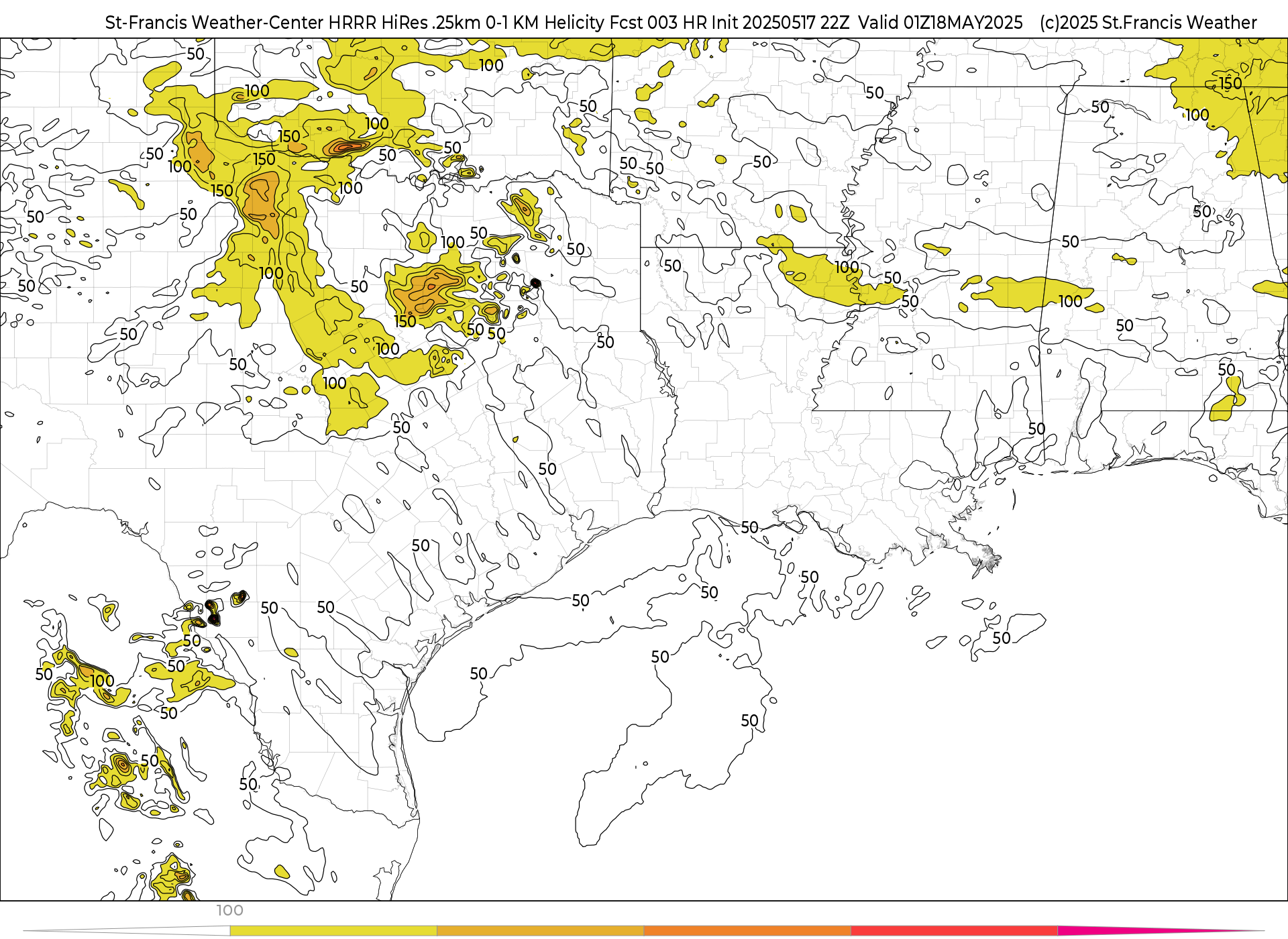Click the "HRRR HiRes .25km" model label
The width and height of the screenshot is (1288, 939).
tap(405, 23)
